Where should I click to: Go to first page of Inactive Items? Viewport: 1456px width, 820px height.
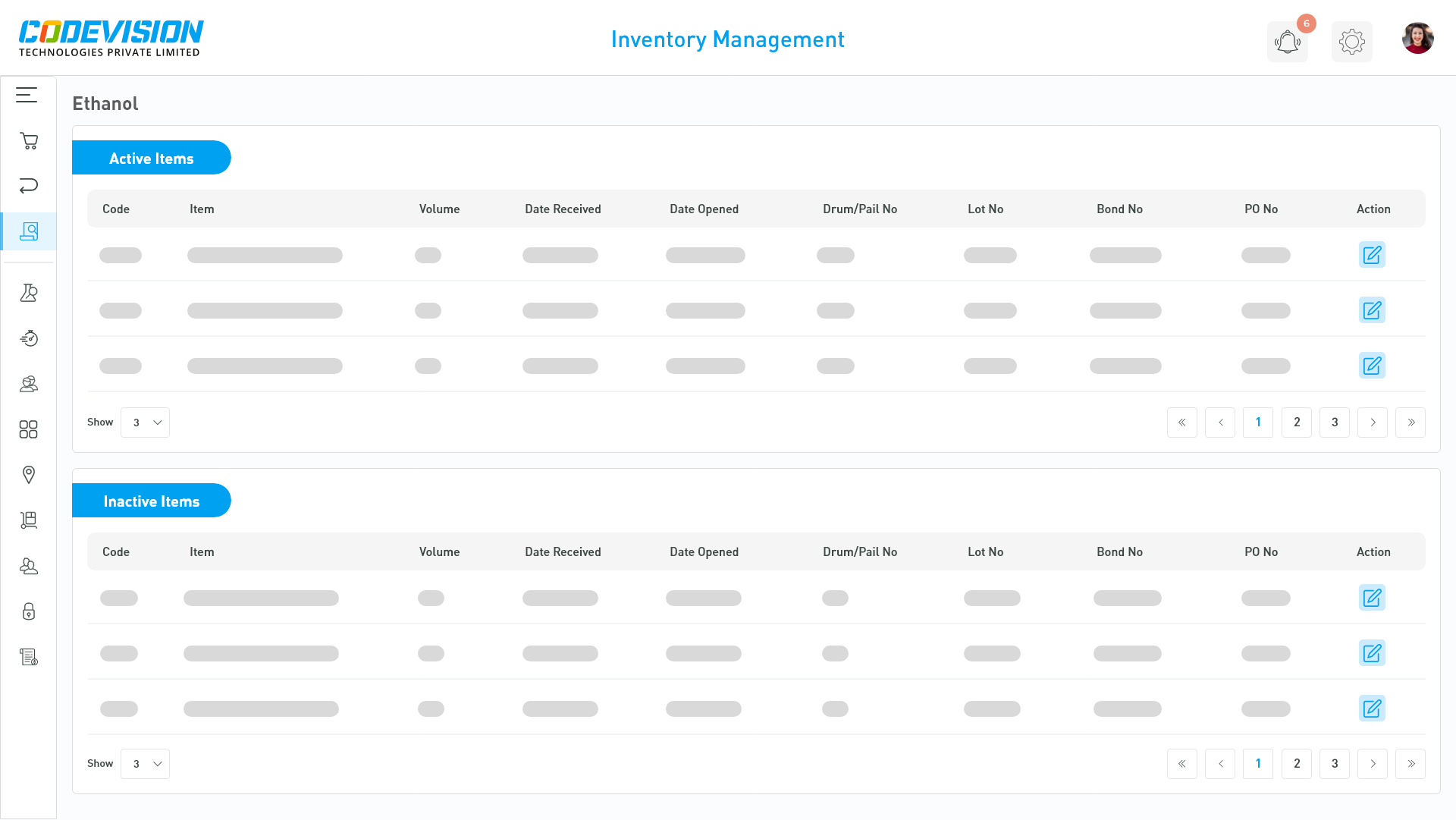[x=1182, y=764]
